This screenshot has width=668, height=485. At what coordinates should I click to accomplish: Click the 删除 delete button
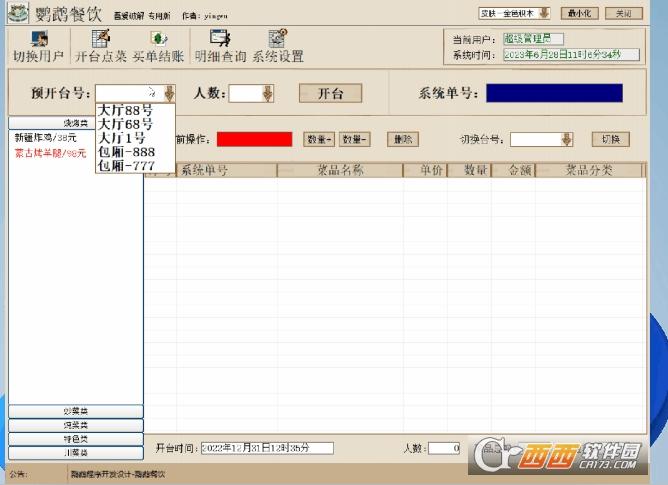(x=403, y=139)
